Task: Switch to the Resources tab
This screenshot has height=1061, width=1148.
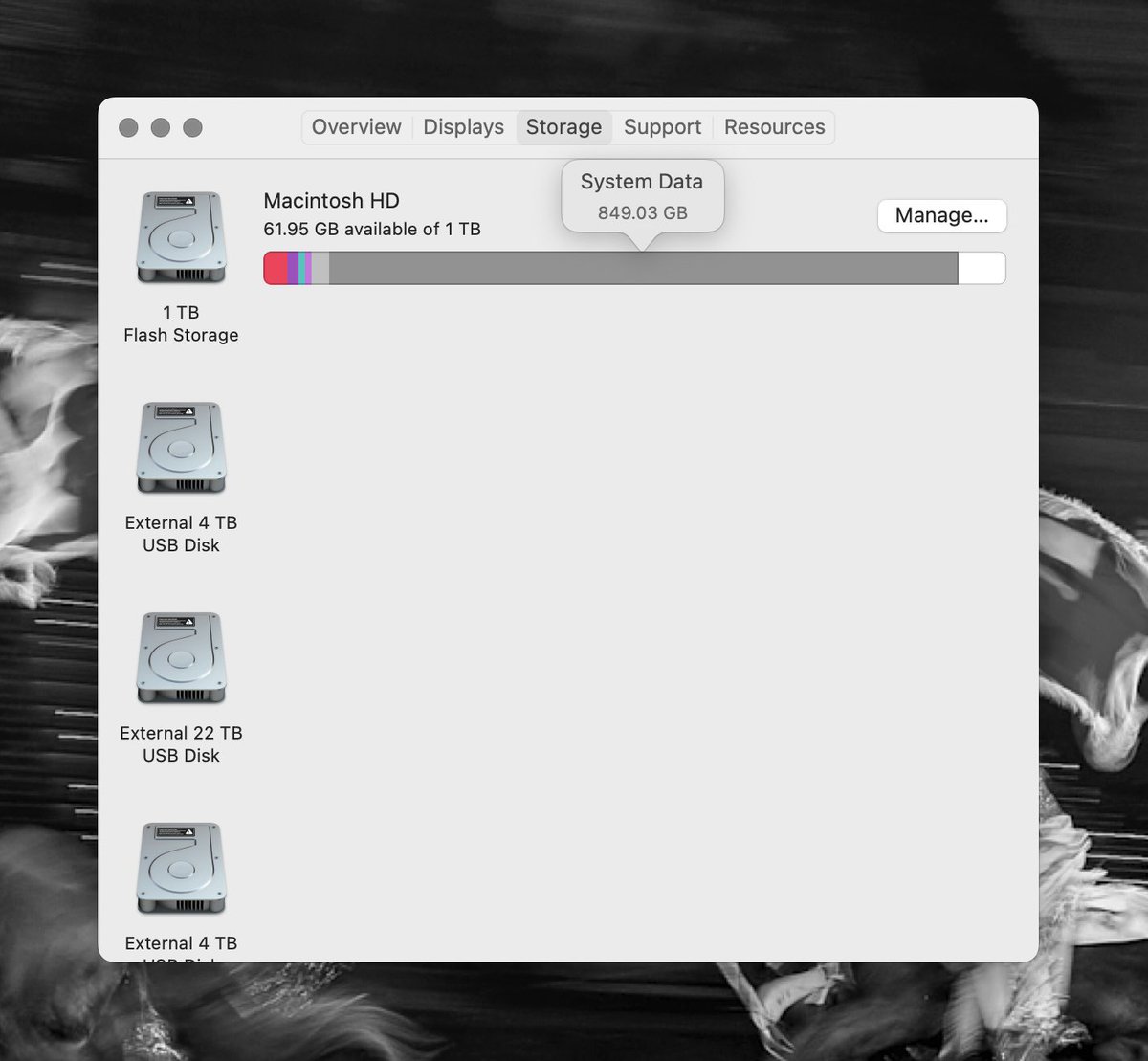Action: [774, 127]
